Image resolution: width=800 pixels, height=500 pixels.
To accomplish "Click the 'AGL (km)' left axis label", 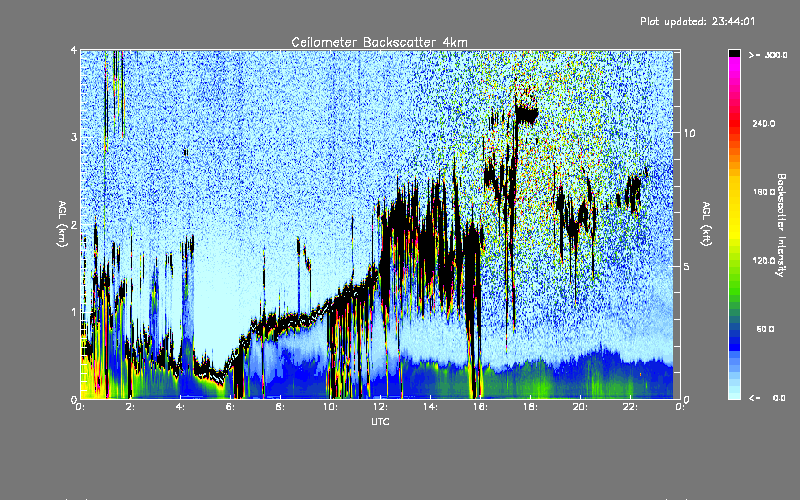I will click(62, 224).
